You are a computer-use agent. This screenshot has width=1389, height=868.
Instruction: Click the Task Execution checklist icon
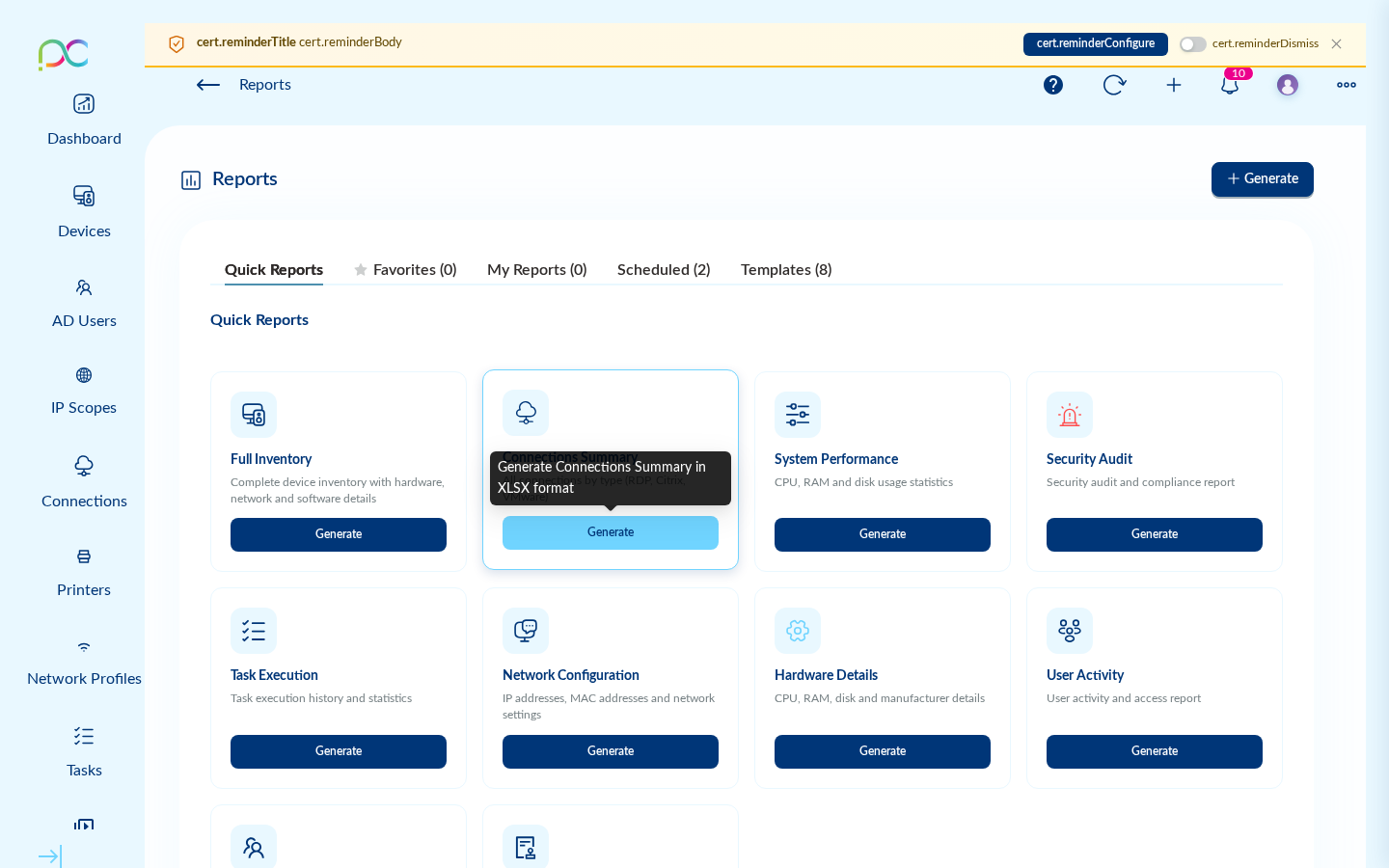click(254, 631)
